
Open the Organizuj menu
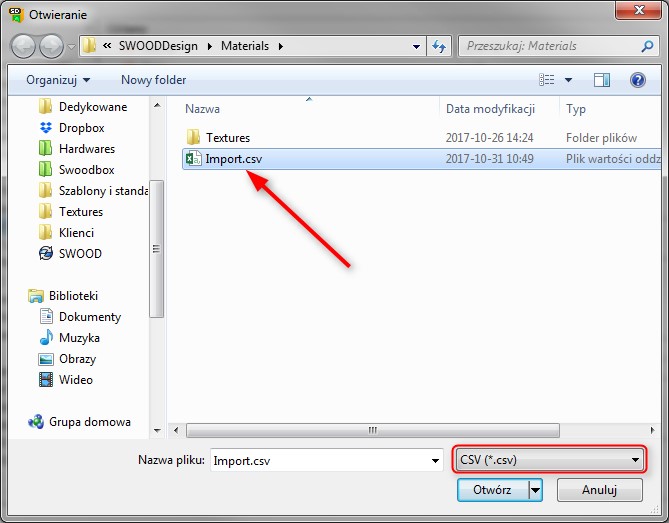[58, 80]
